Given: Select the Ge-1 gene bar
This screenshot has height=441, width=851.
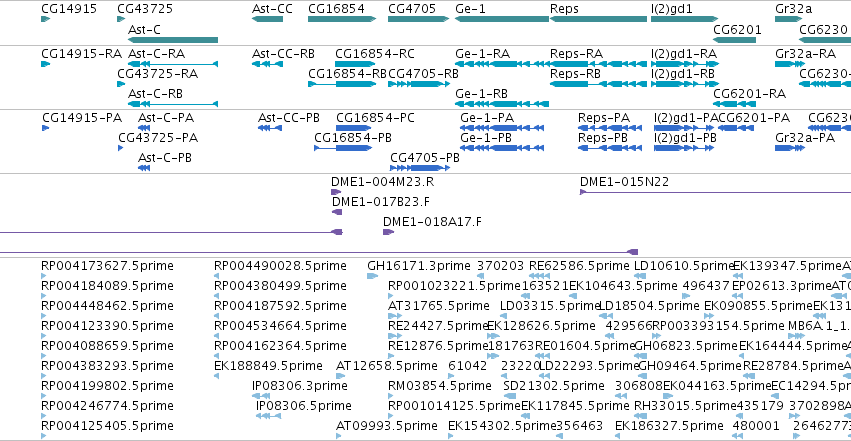Looking at the screenshot, I should tap(502, 19).
